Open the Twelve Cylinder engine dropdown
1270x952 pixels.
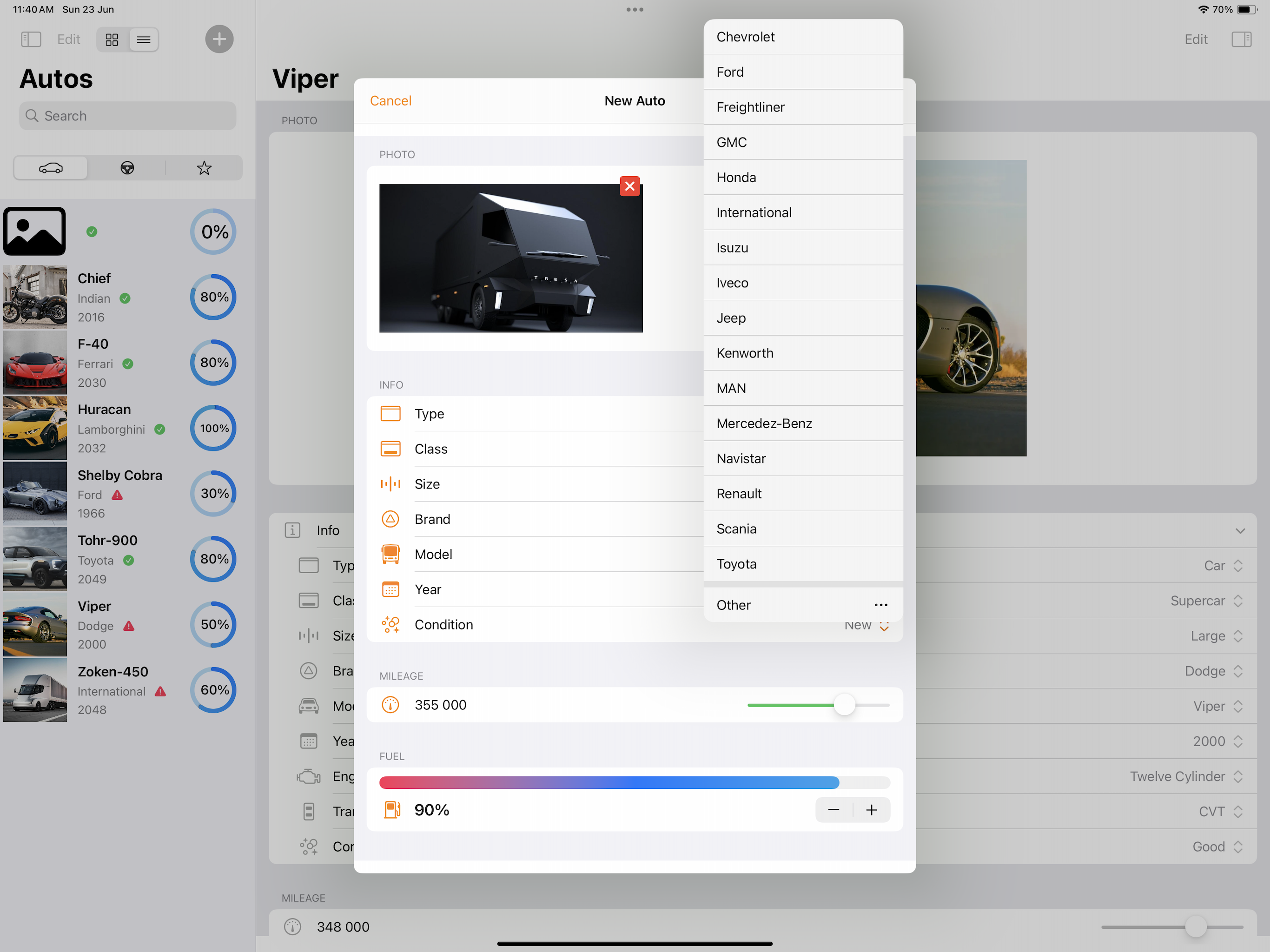click(1186, 776)
